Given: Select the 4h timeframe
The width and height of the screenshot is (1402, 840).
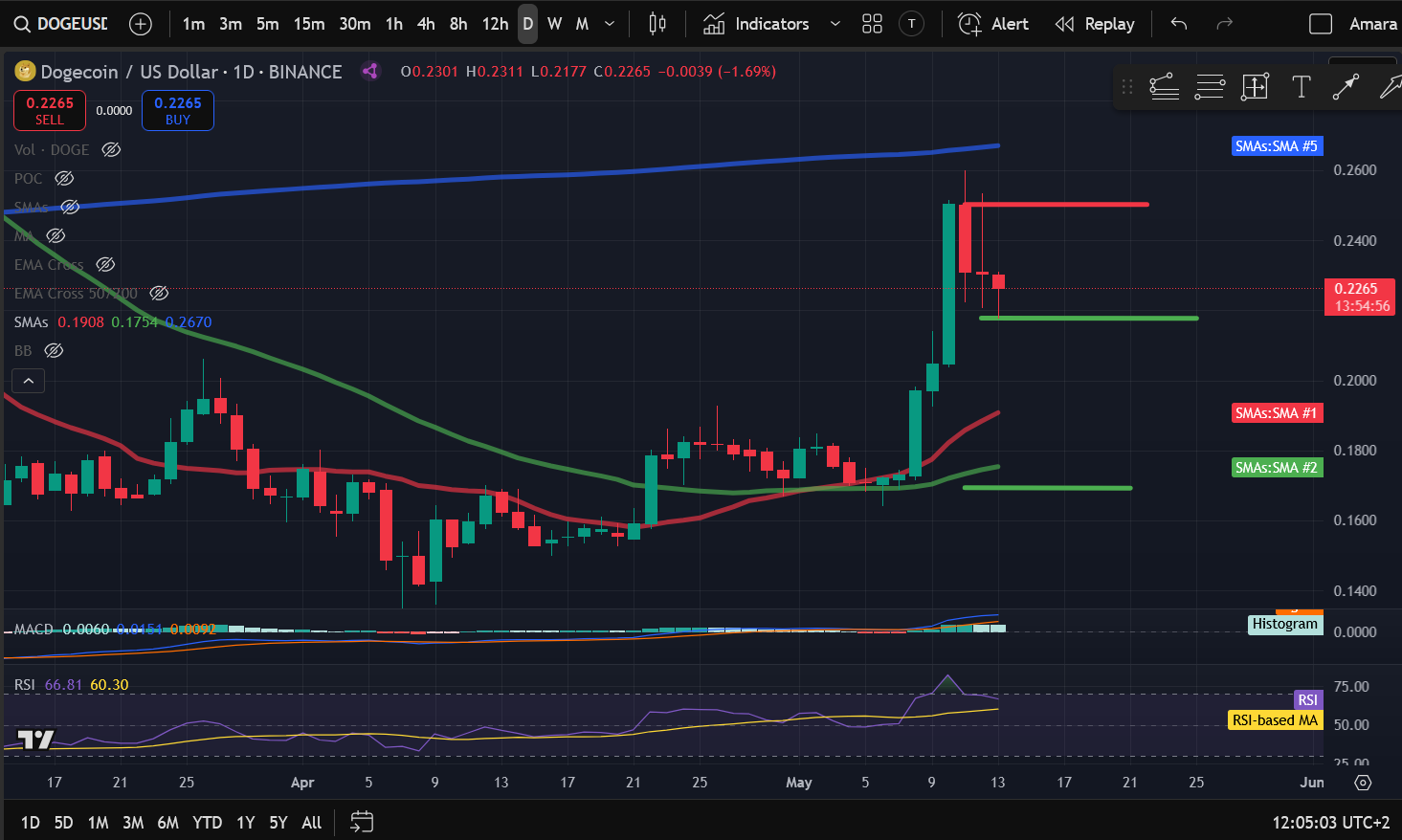Looking at the screenshot, I should (x=426, y=24).
